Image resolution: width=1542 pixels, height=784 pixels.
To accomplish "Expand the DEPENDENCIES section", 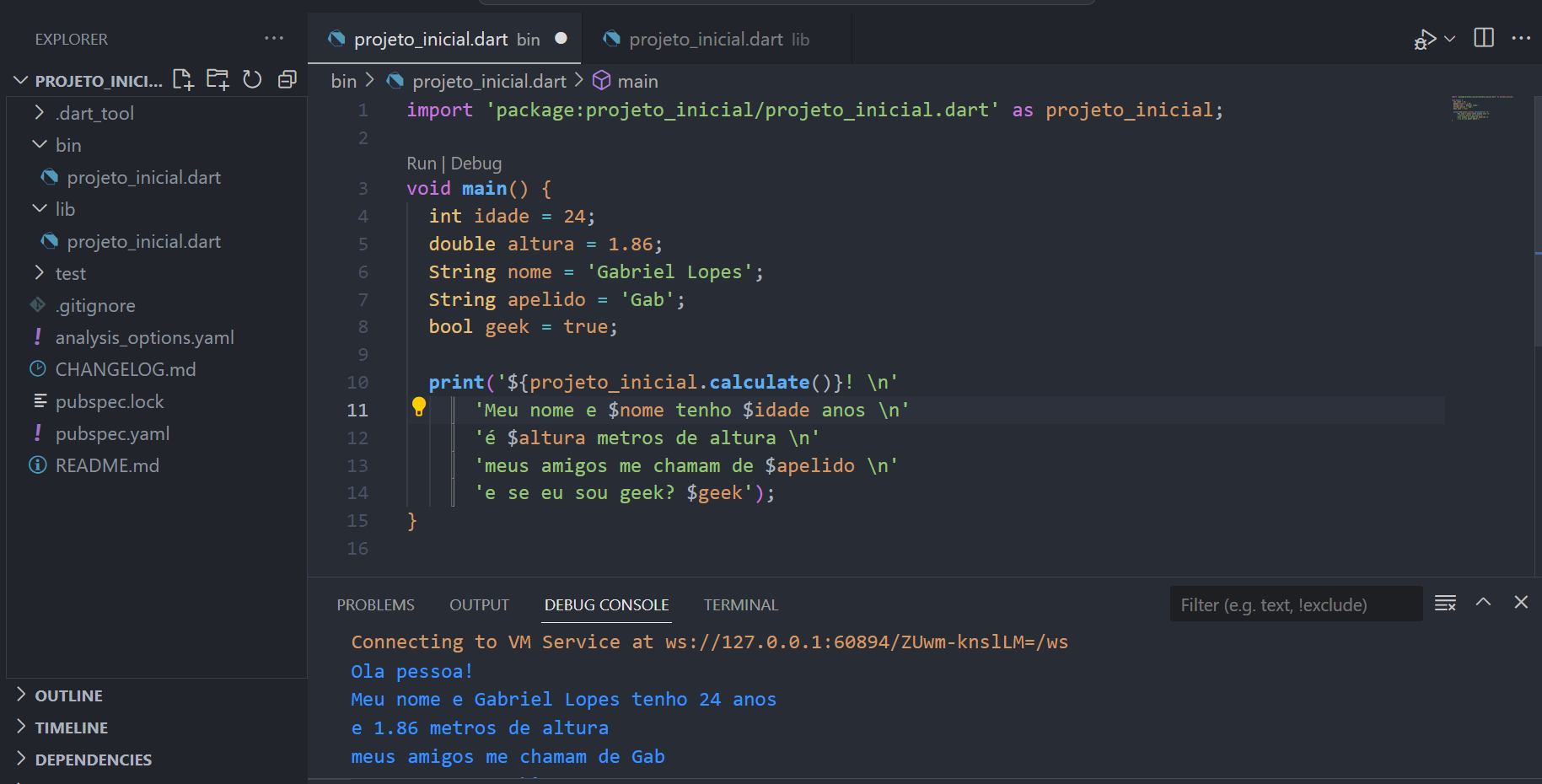I will (21, 759).
